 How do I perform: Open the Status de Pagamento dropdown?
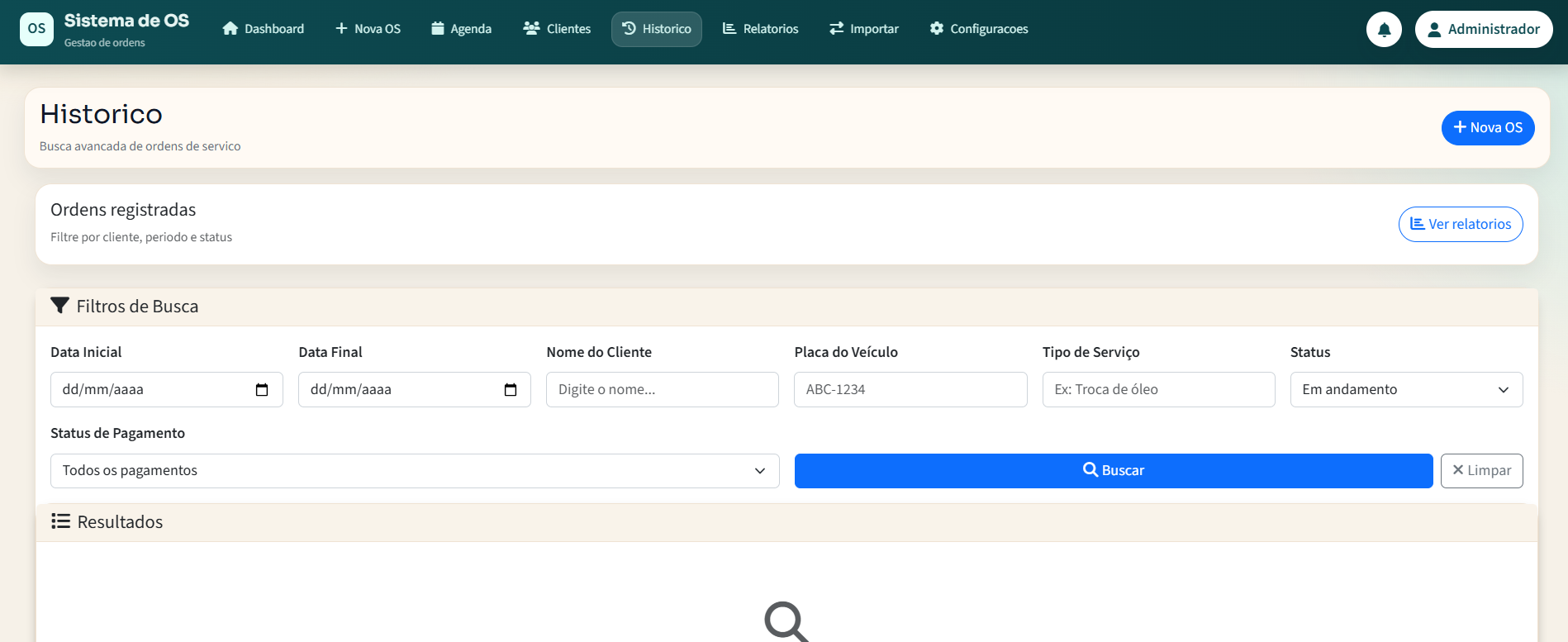[414, 471]
